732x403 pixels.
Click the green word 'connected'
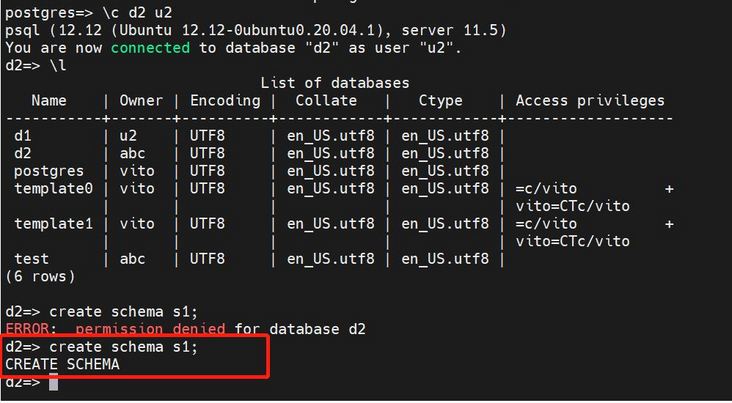click(x=154, y=47)
